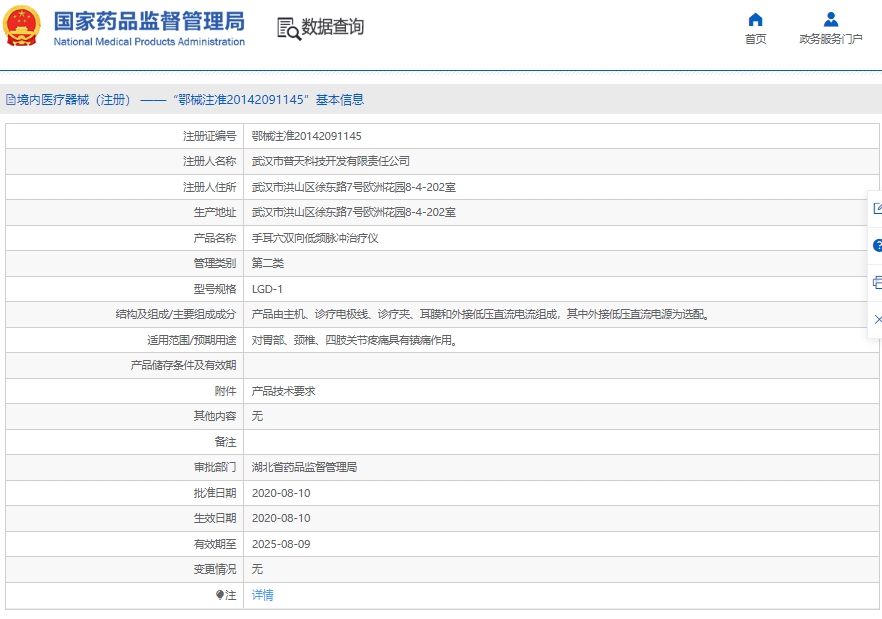Click expiry date 2025-08-09
The height and width of the screenshot is (619, 882).
pyautogui.click(x=281, y=544)
